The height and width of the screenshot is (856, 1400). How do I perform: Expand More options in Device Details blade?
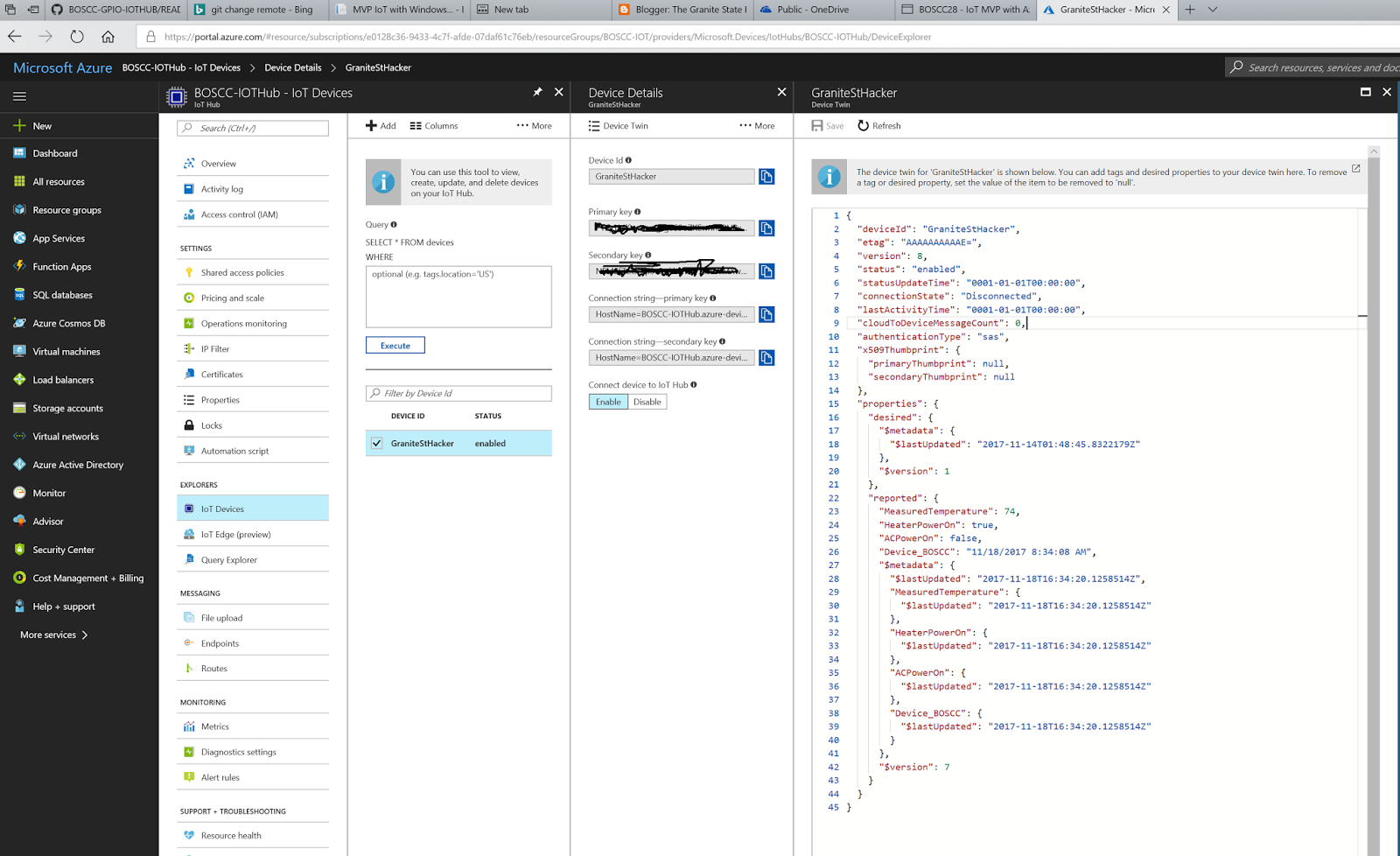point(757,126)
